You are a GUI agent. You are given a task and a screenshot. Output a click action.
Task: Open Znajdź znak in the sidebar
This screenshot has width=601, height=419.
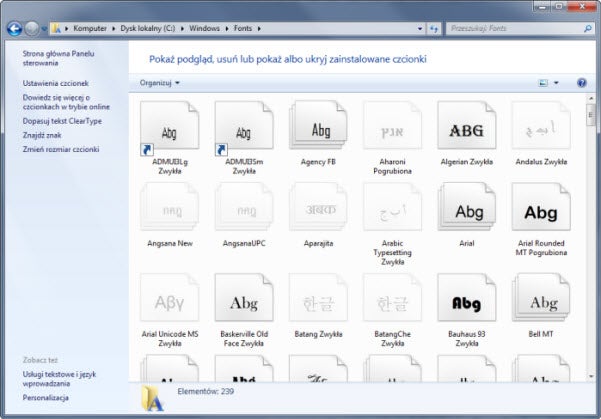coord(42,135)
